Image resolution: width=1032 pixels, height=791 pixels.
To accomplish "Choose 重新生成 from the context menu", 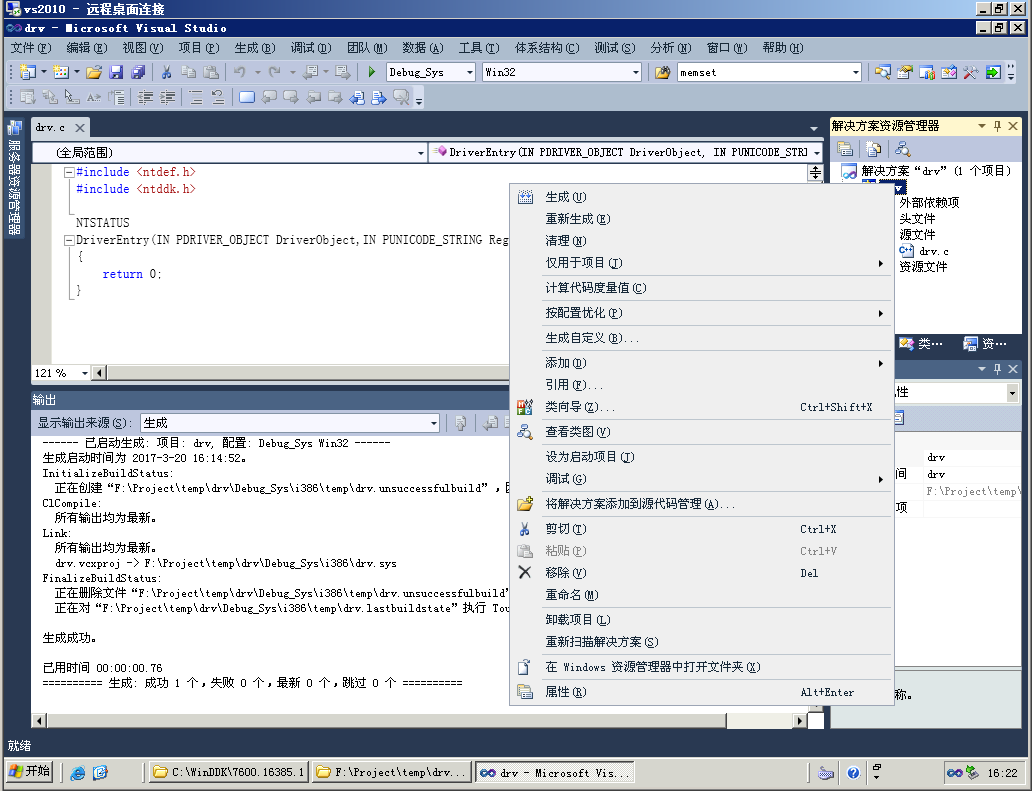I will (702, 219).
